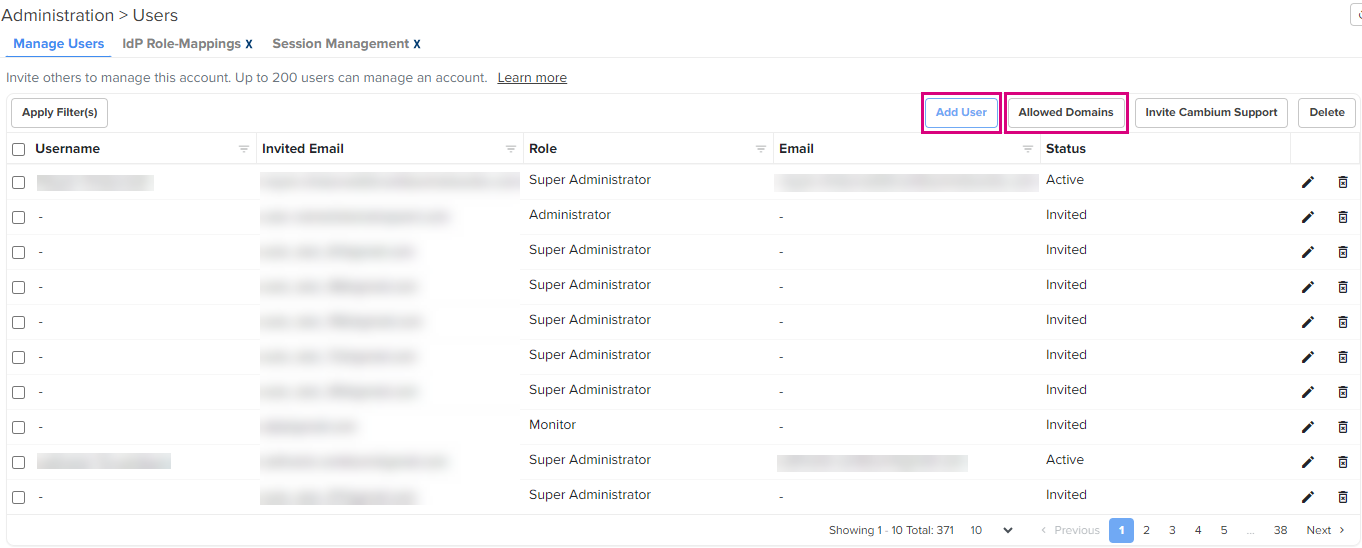
Task: Select the checkbox of the Administrator row
Action: pyautogui.click(x=19, y=217)
